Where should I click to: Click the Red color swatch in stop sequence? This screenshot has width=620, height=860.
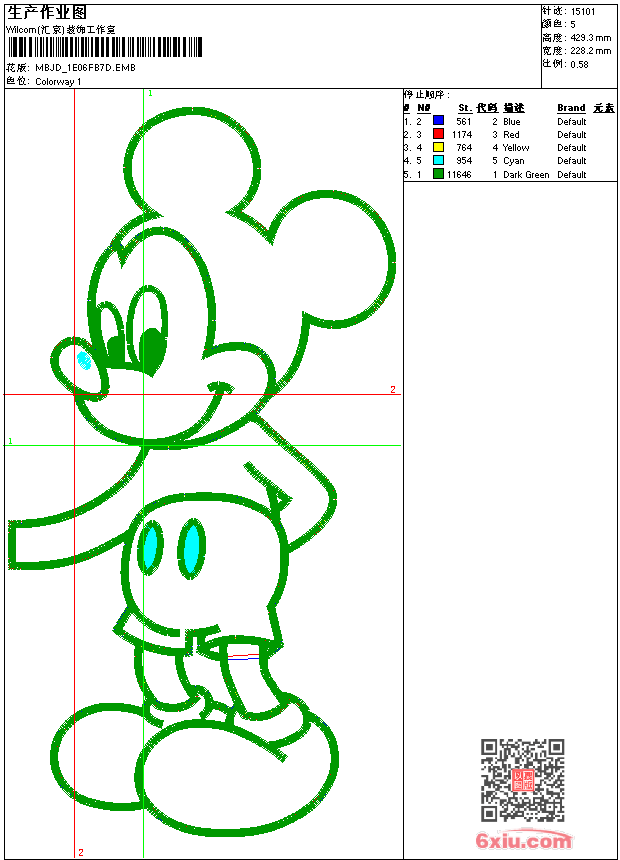point(438,134)
